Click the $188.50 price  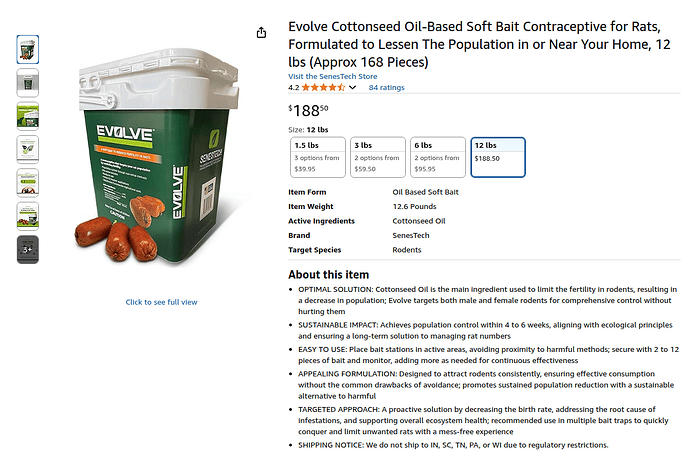[x=308, y=110]
